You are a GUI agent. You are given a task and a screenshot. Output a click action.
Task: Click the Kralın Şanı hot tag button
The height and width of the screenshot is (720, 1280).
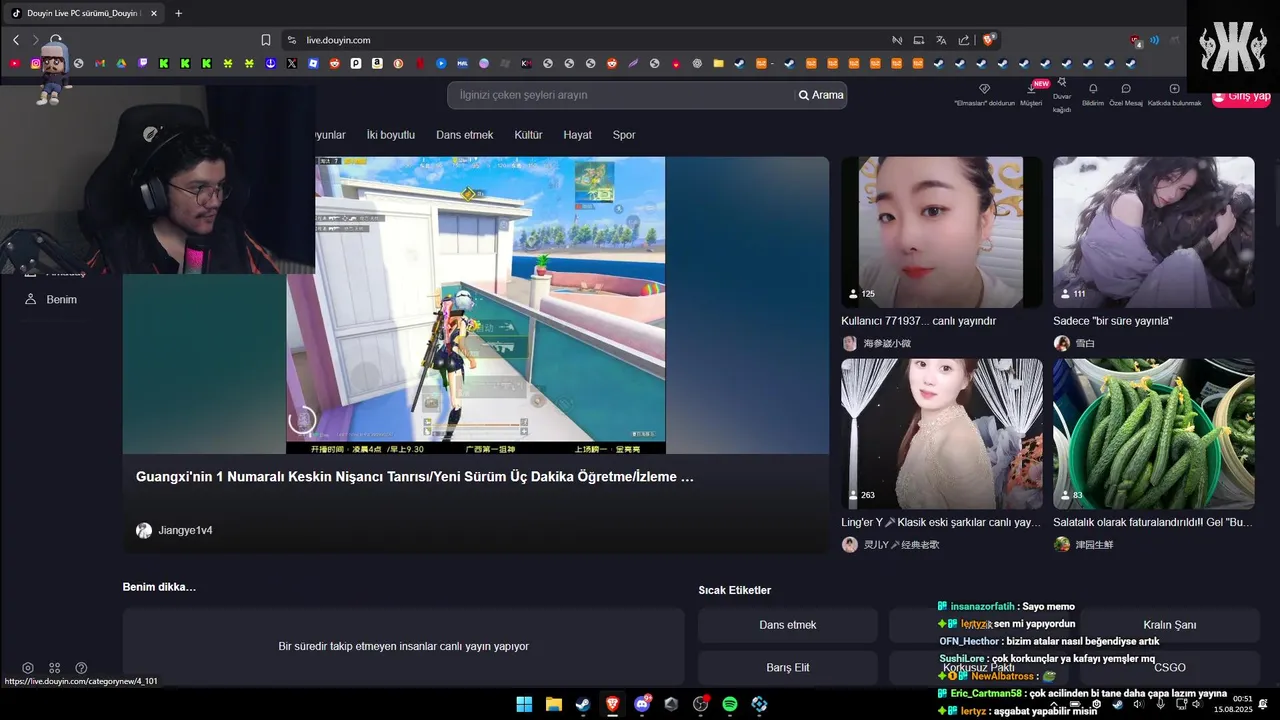pos(1170,625)
